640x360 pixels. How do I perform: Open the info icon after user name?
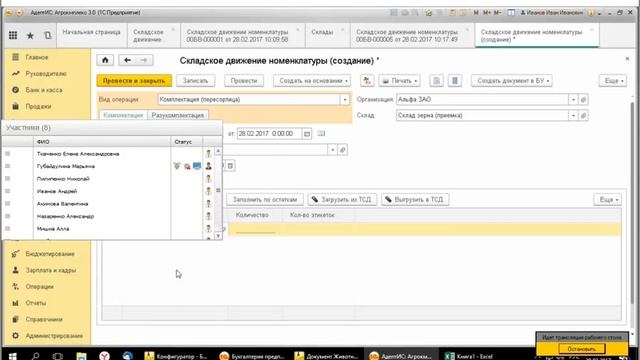coord(590,13)
